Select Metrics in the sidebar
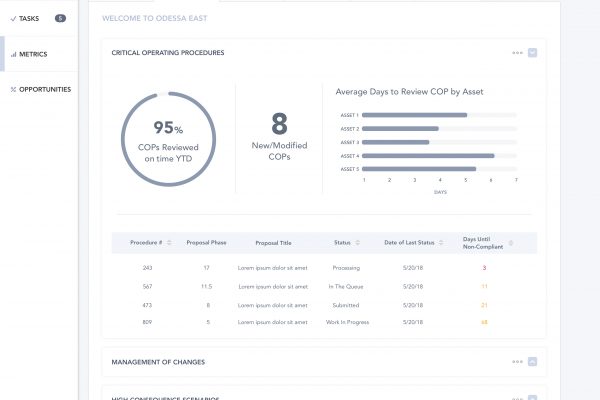This screenshot has height=400, width=600. [x=39, y=54]
